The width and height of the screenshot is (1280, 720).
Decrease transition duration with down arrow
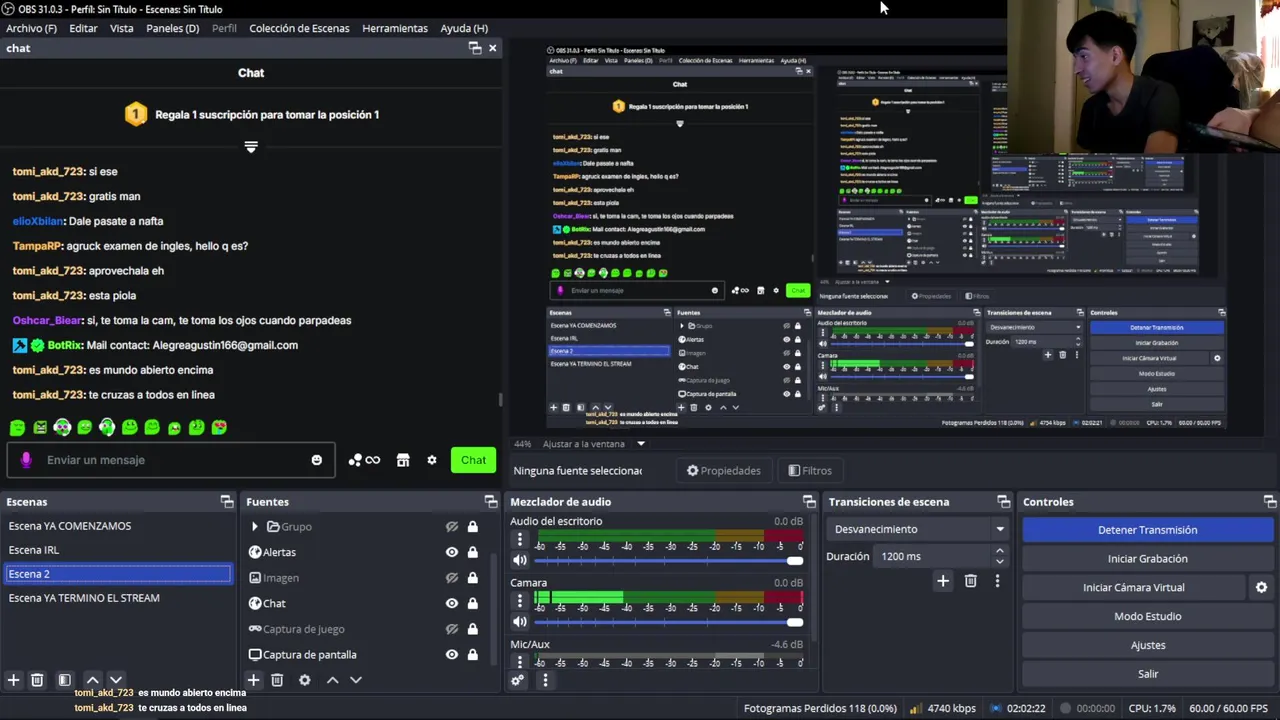point(999,562)
